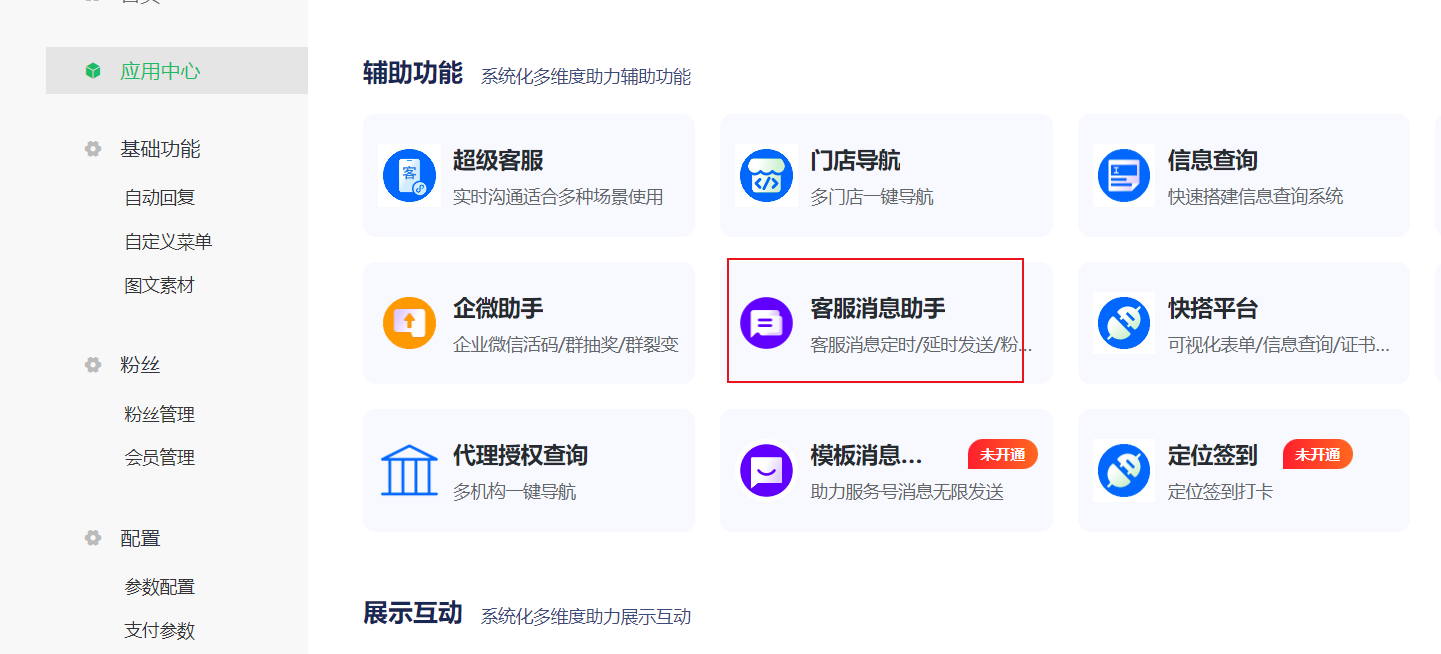Open the 定位签到 plug icon
The image size is (1441, 654).
click(x=1124, y=471)
